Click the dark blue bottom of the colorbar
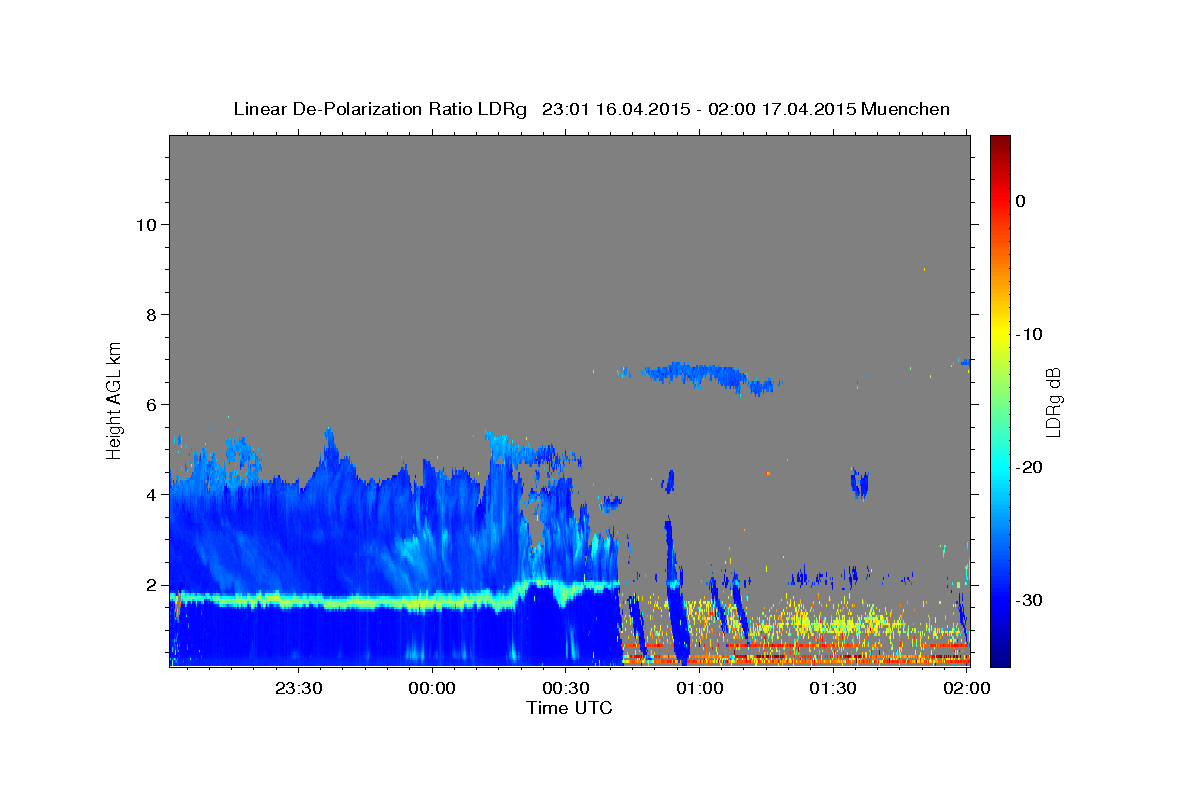The image size is (1200, 800). click(x=1000, y=655)
